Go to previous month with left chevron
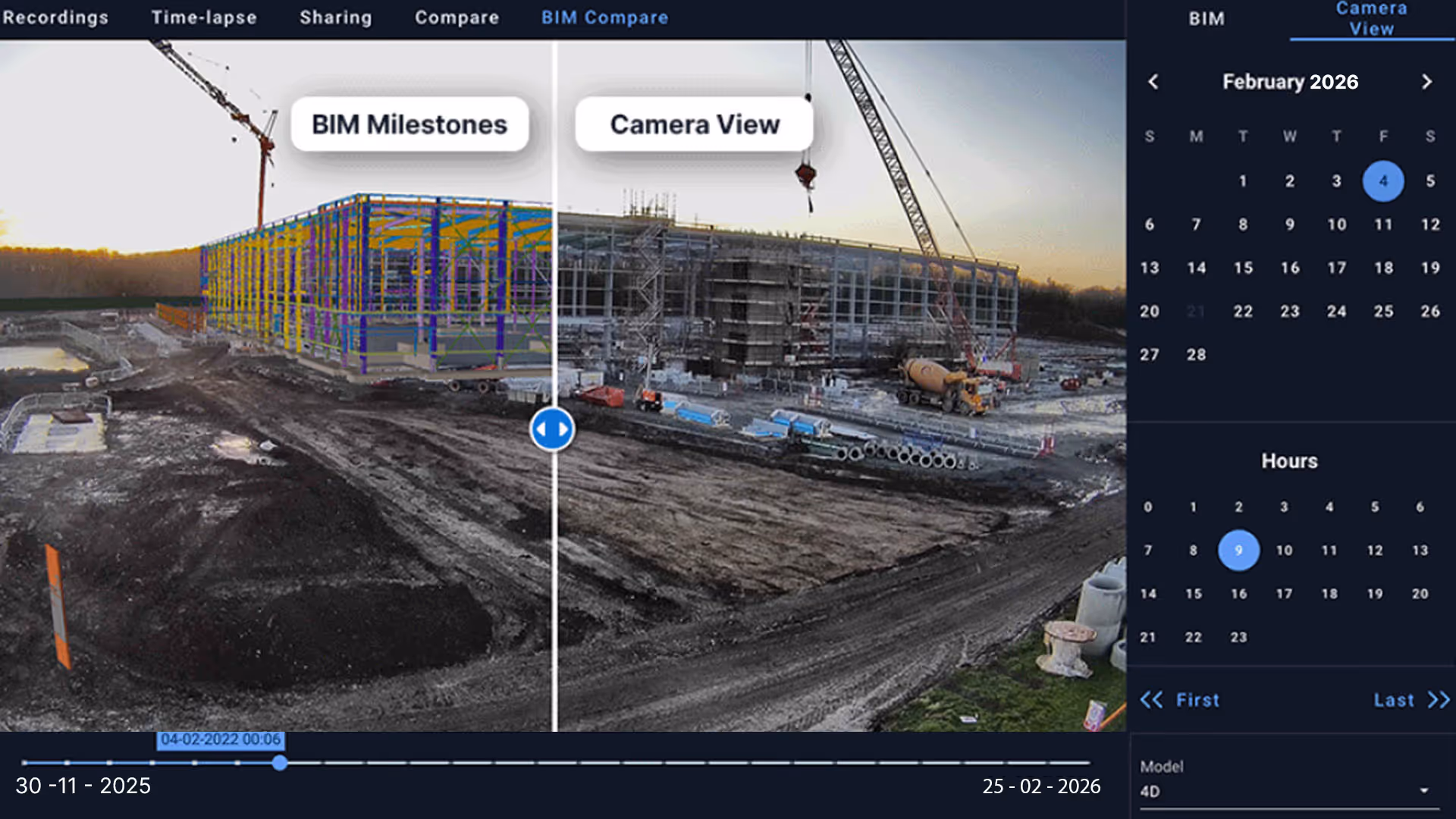 [1153, 82]
